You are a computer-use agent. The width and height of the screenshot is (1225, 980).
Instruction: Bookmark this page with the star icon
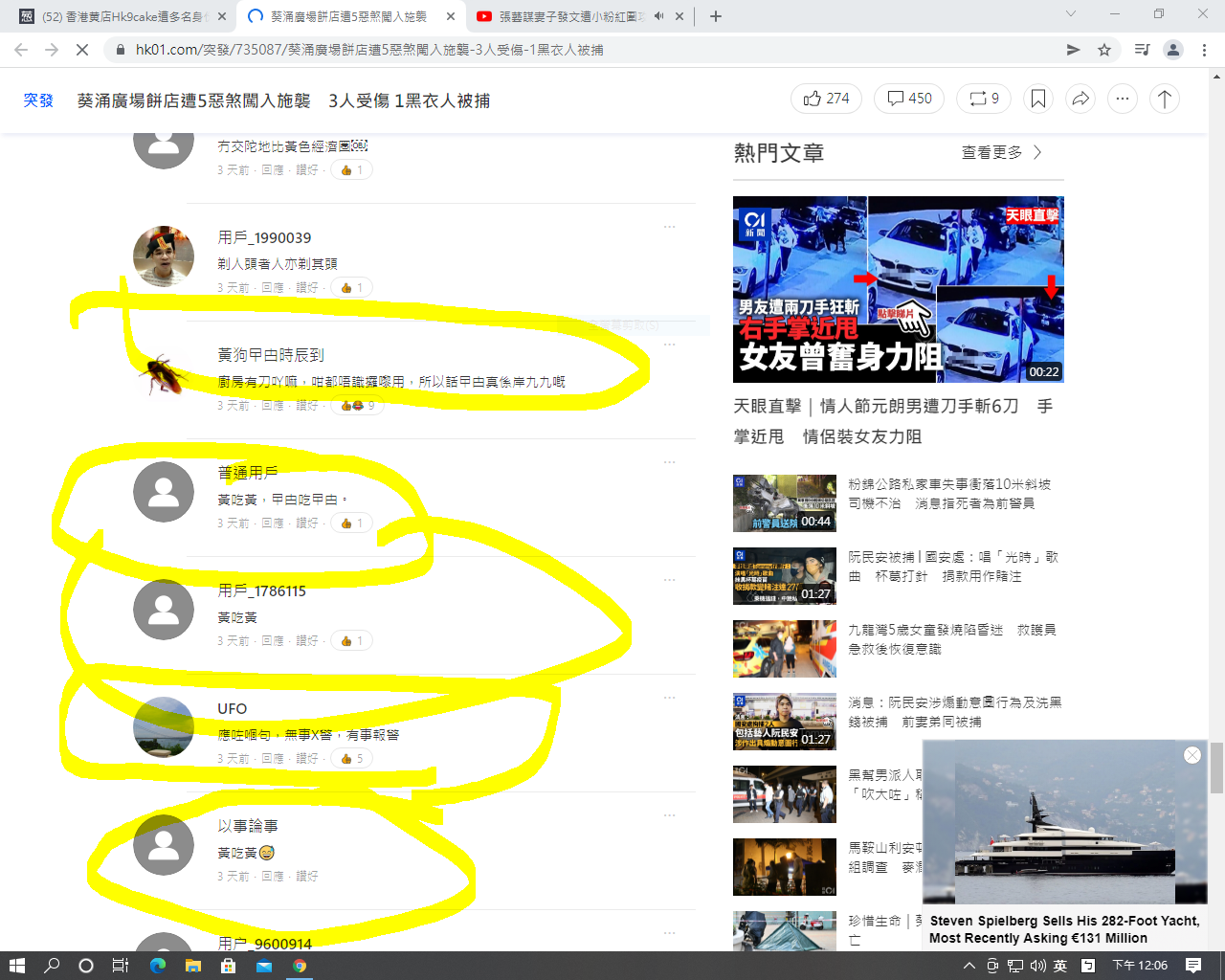pos(1104,50)
